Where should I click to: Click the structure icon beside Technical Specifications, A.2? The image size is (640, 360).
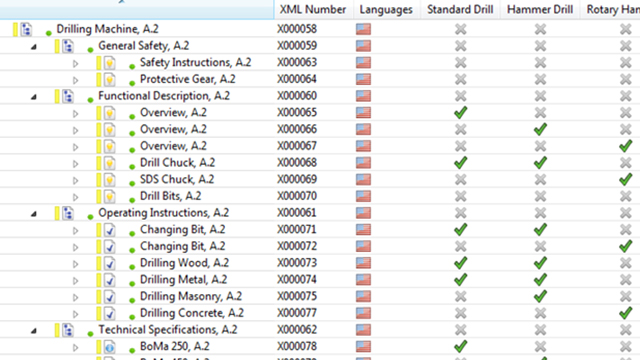coord(68,330)
